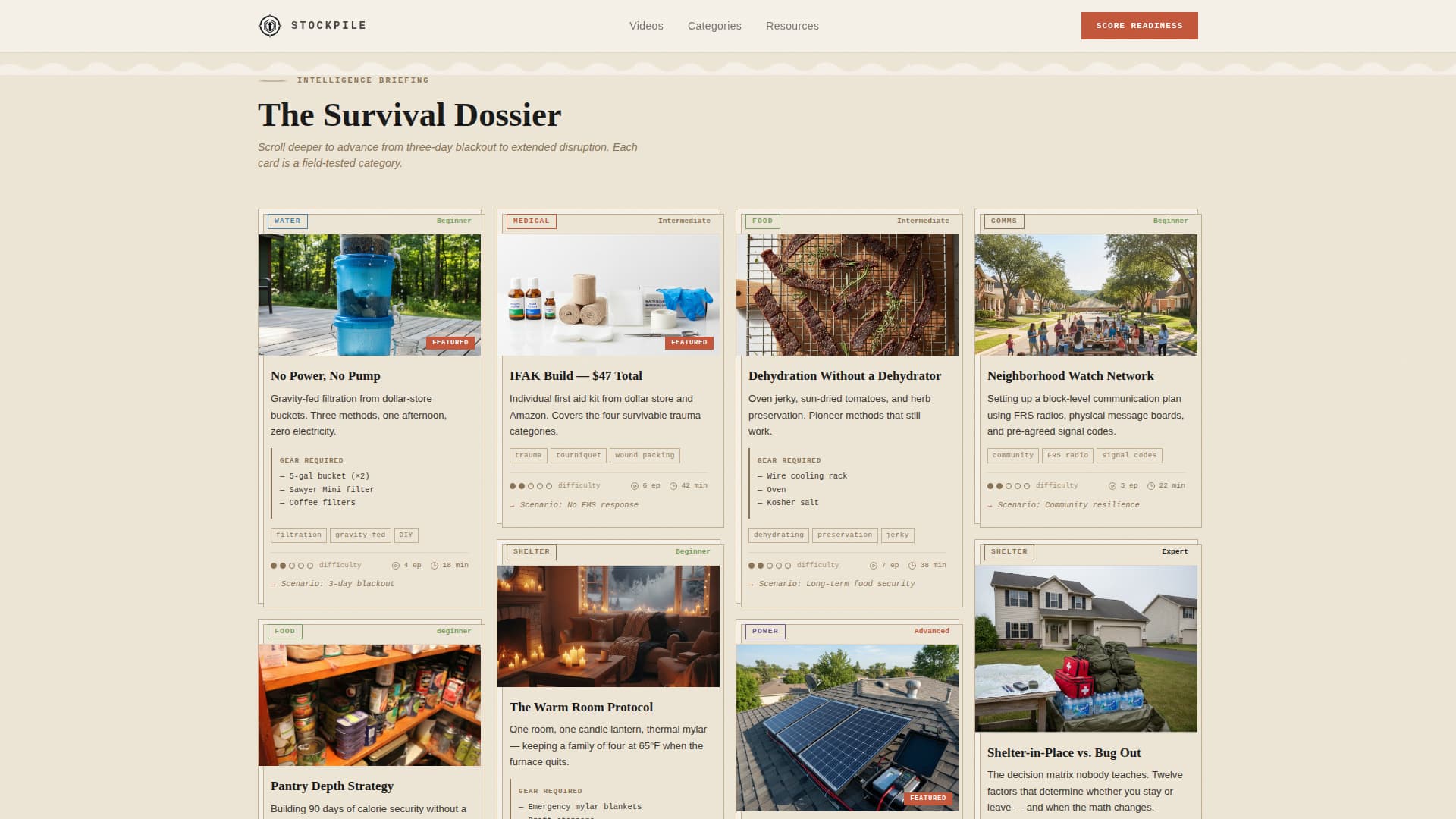1456x819 pixels.
Task: Open 'Dehydration Without a Dehydrator' title
Action: coord(845,376)
